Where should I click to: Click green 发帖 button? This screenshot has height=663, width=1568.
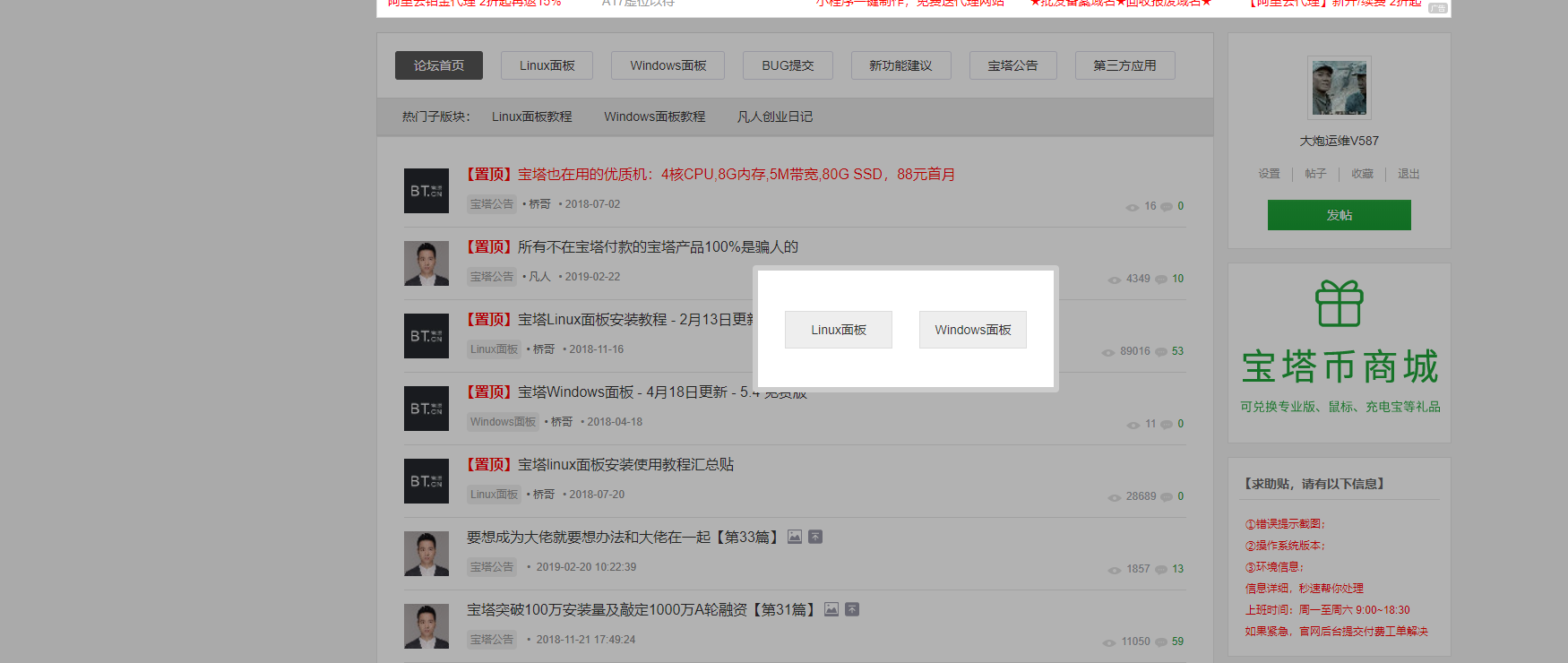(x=1340, y=215)
